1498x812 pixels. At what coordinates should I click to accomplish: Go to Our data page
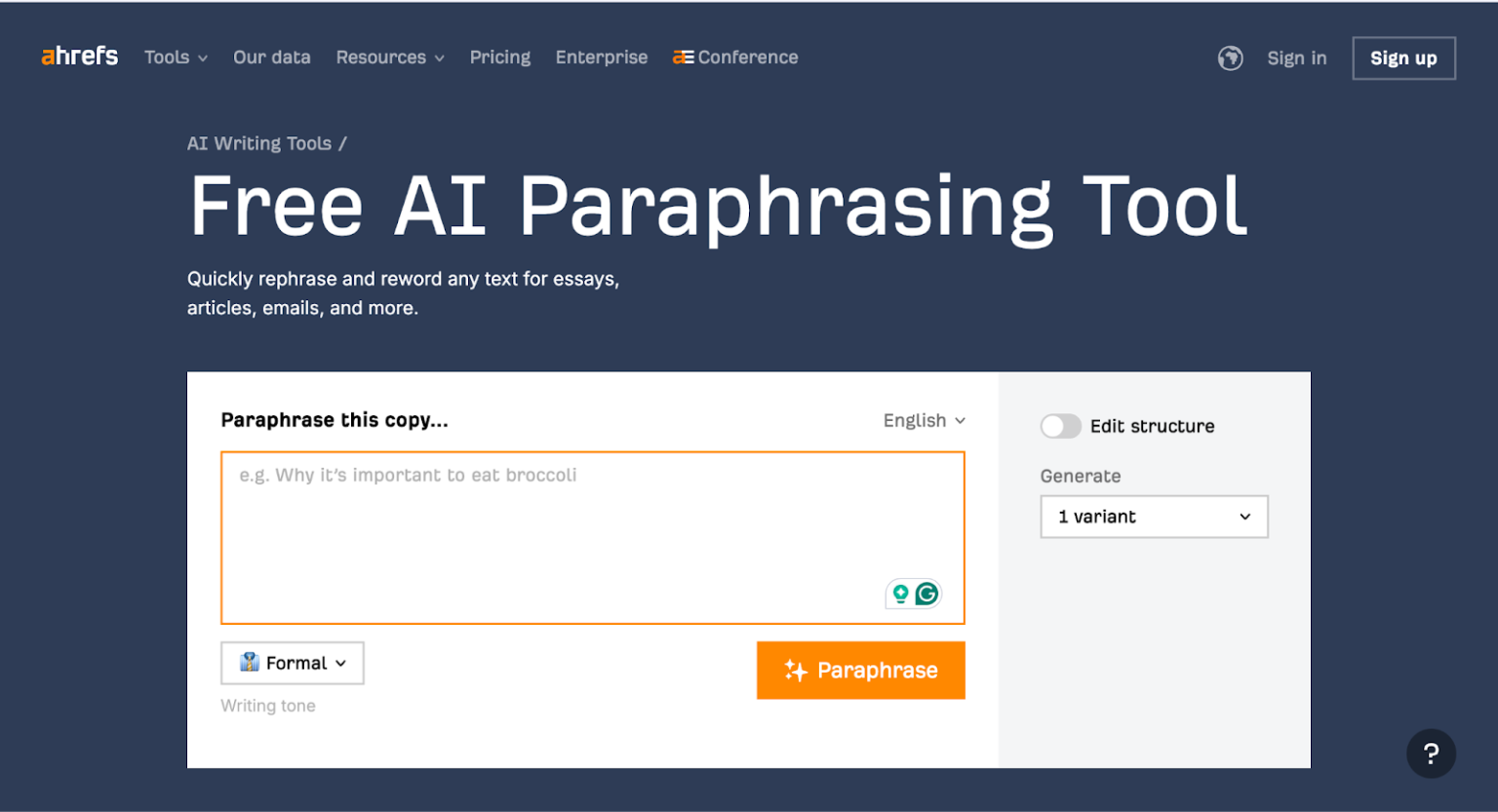tap(272, 58)
